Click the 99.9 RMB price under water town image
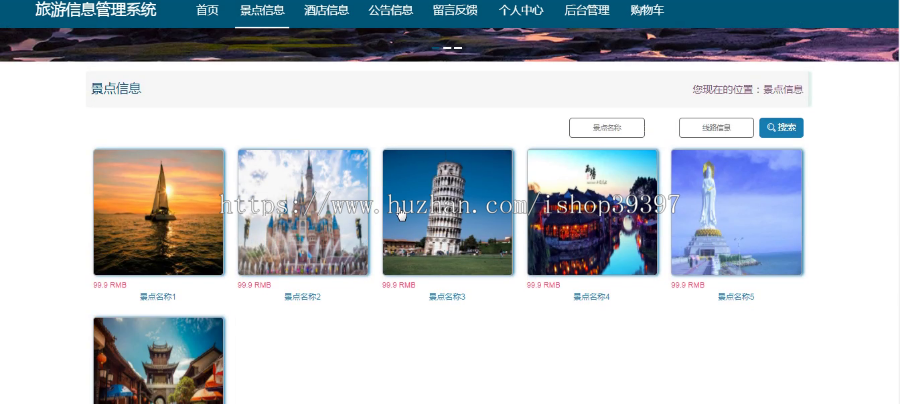Viewport: 900px width, 404px height. (544, 285)
